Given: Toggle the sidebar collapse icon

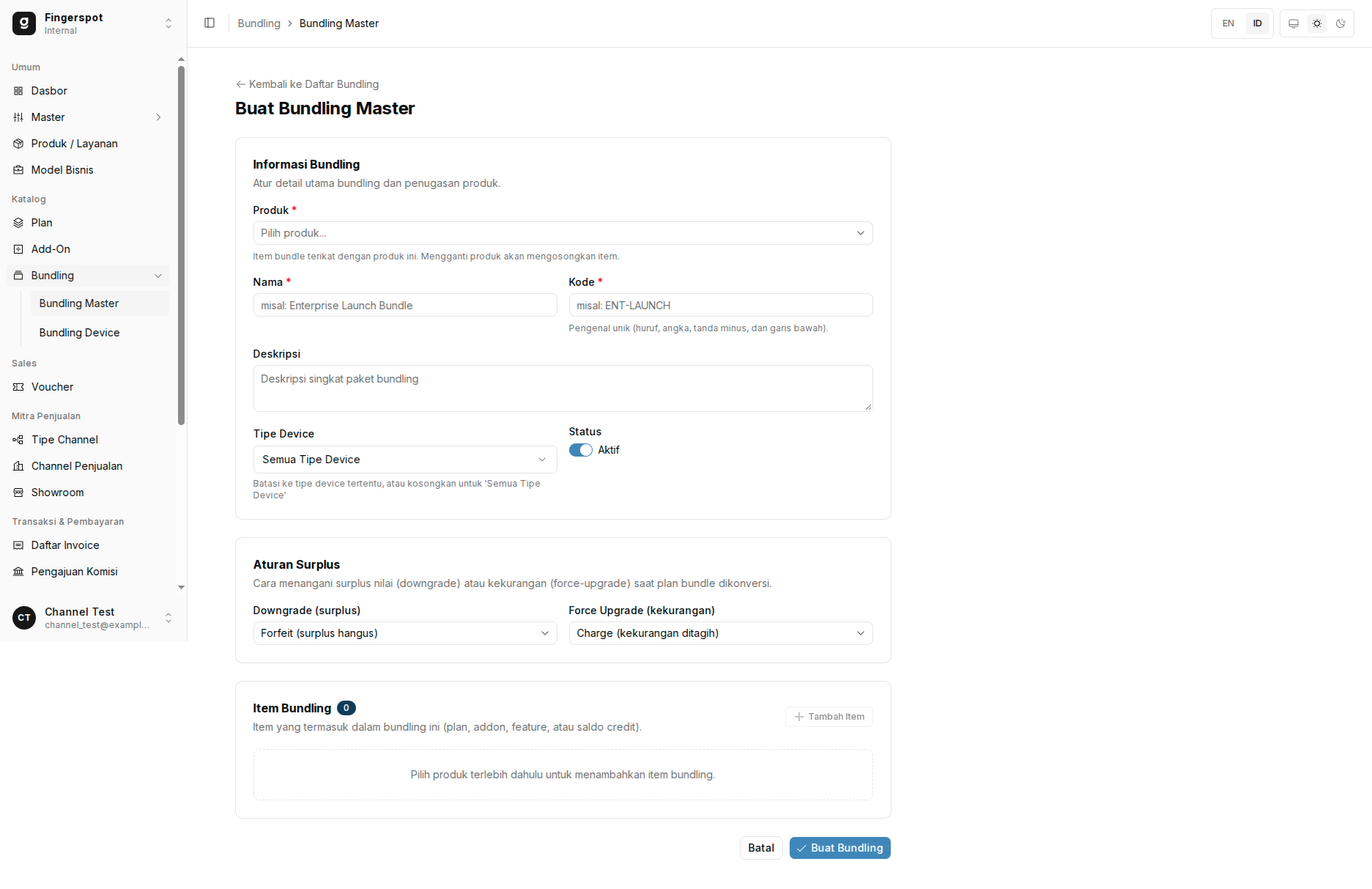Looking at the screenshot, I should 209,23.
